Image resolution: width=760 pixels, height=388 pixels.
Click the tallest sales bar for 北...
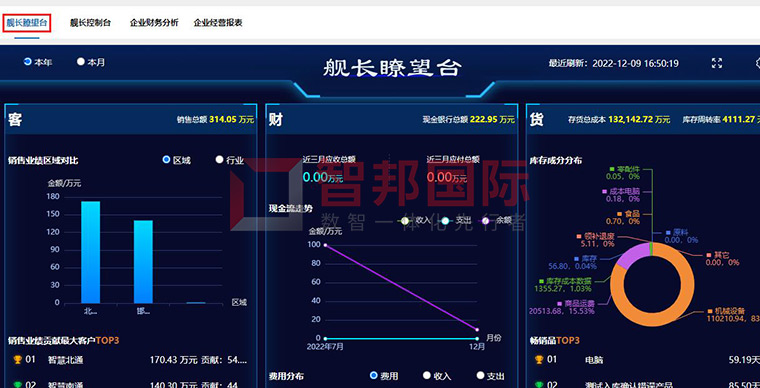click(91, 252)
